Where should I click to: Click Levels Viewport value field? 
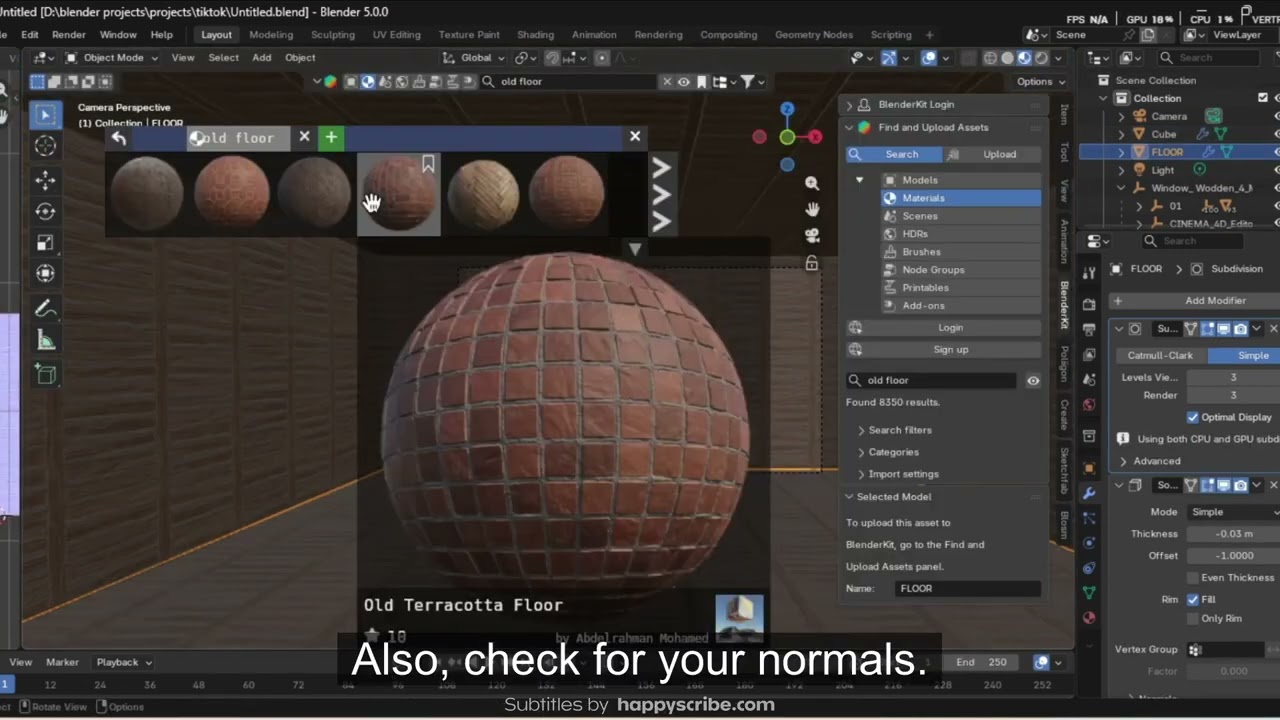[x=1234, y=378]
